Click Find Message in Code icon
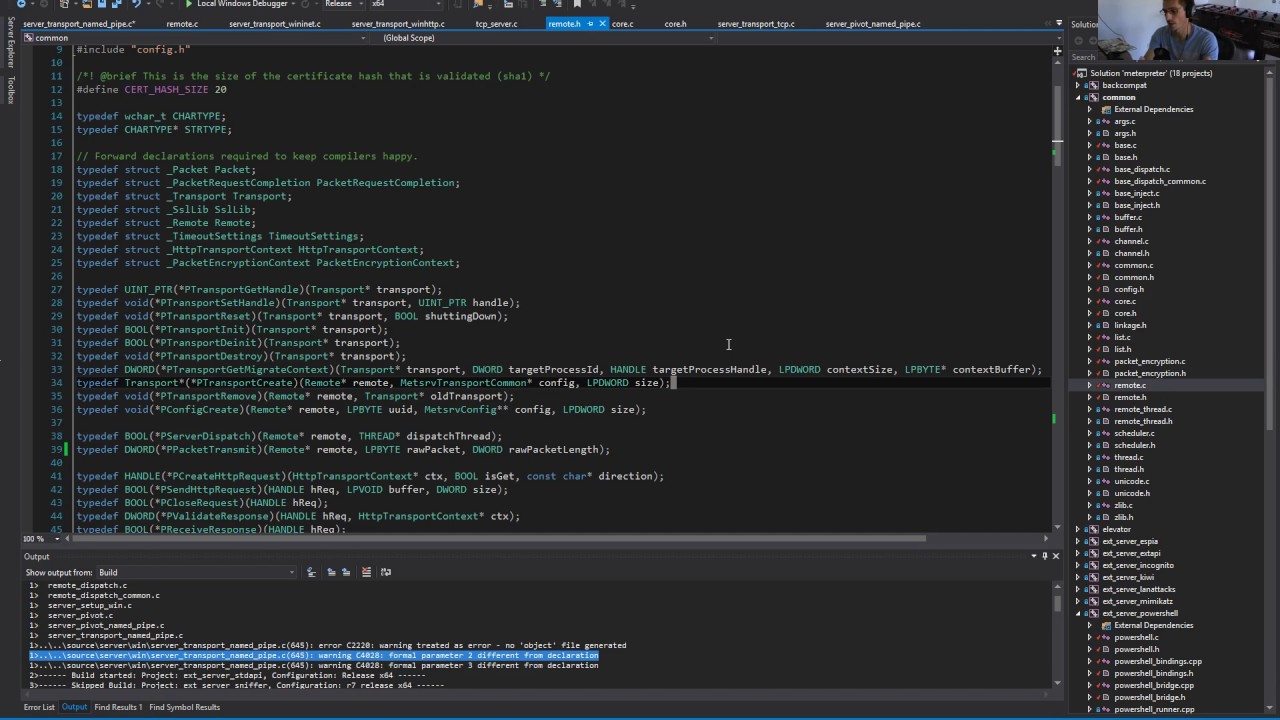1280x720 pixels. [311, 572]
